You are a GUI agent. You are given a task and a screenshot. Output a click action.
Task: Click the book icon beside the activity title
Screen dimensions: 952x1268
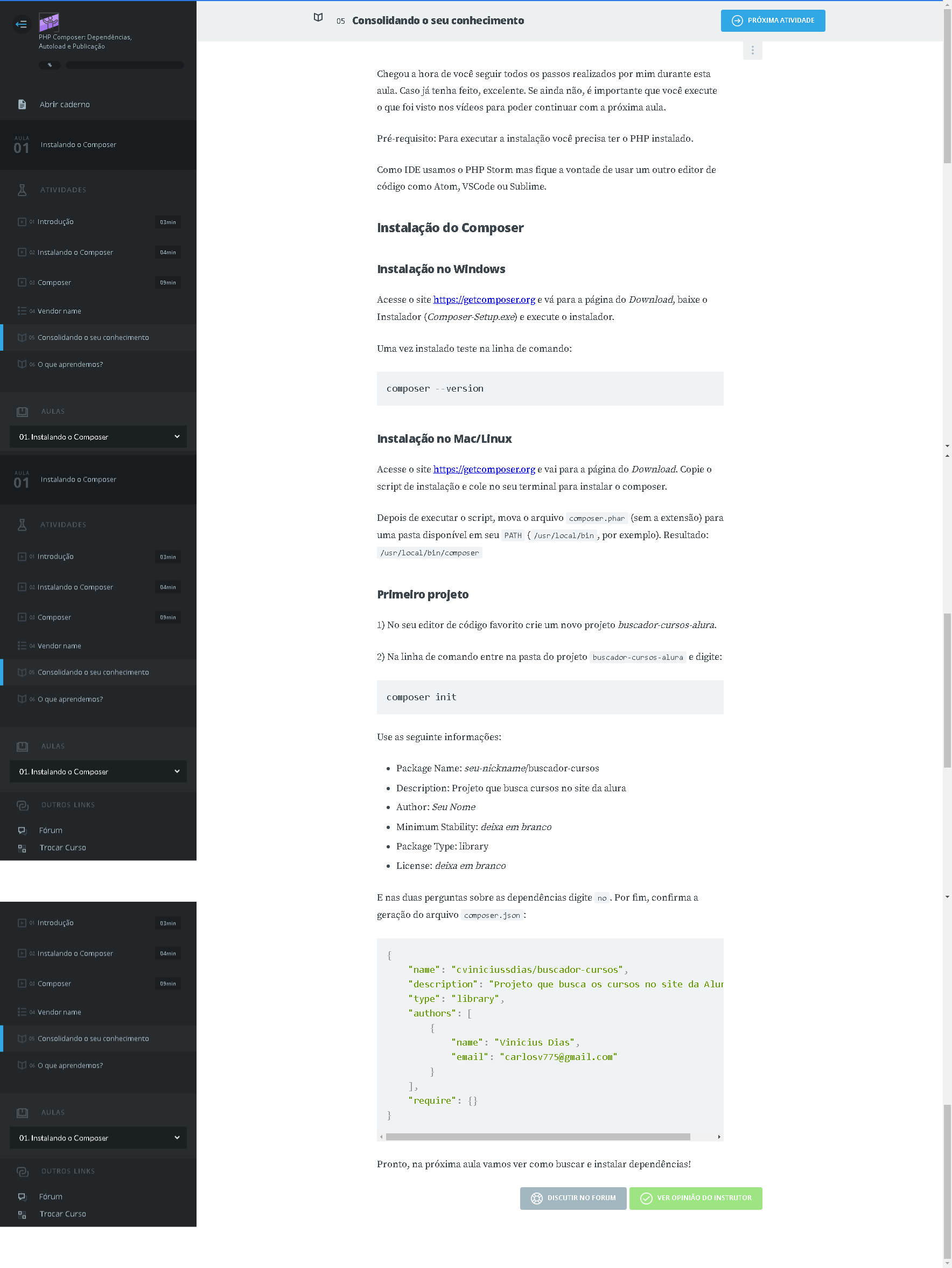click(x=318, y=18)
